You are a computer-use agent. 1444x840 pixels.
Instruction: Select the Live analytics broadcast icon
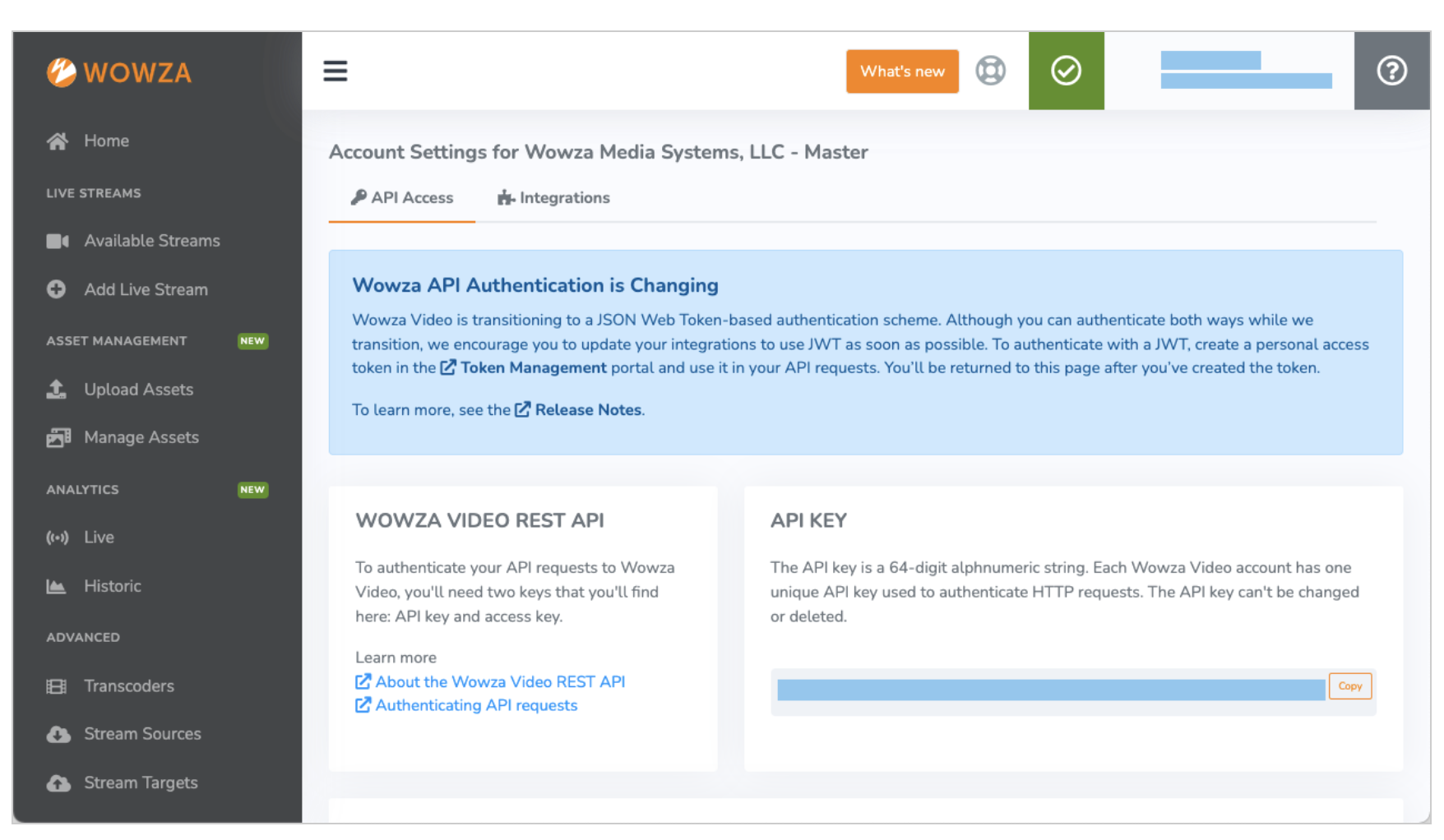point(57,537)
